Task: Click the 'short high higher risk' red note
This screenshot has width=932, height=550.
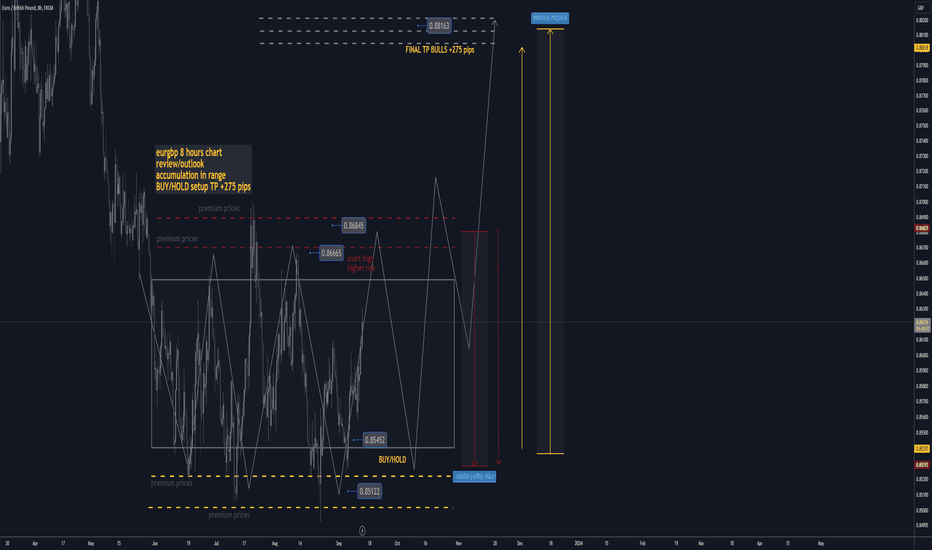Action: [x=361, y=263]
